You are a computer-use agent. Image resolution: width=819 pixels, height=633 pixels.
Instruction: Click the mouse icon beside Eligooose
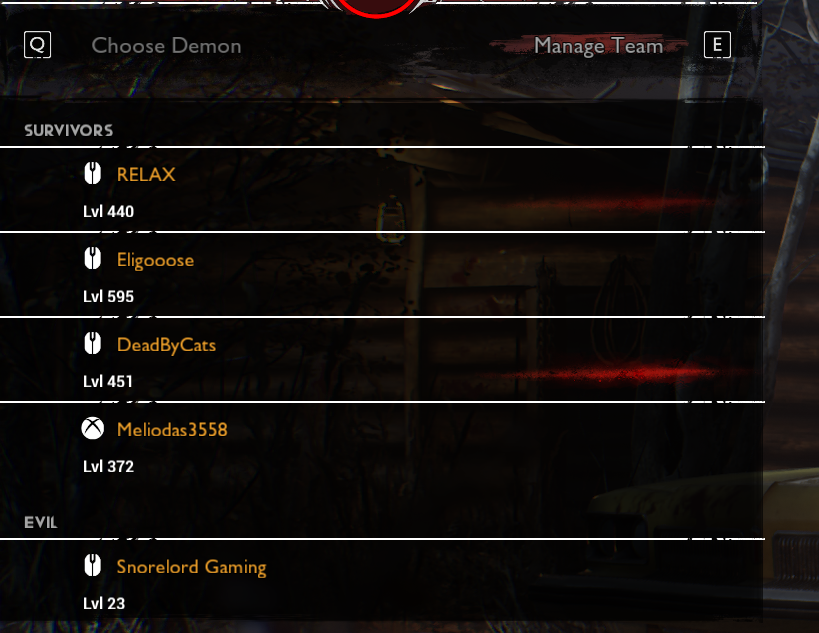point(92,259)
